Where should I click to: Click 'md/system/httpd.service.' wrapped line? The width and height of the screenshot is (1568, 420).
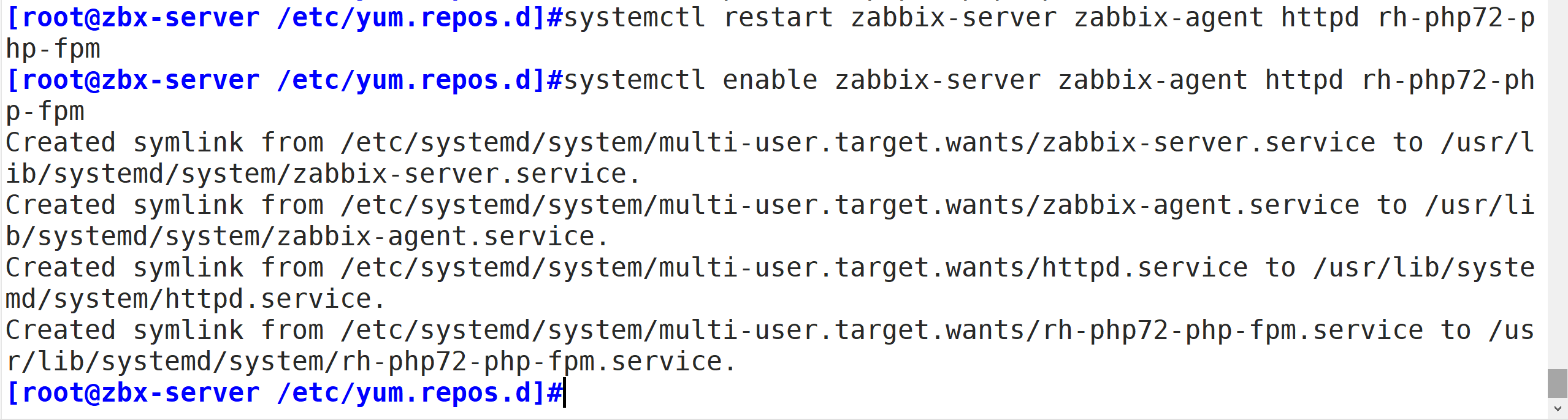pyautogui.click(x=196, y=299)
